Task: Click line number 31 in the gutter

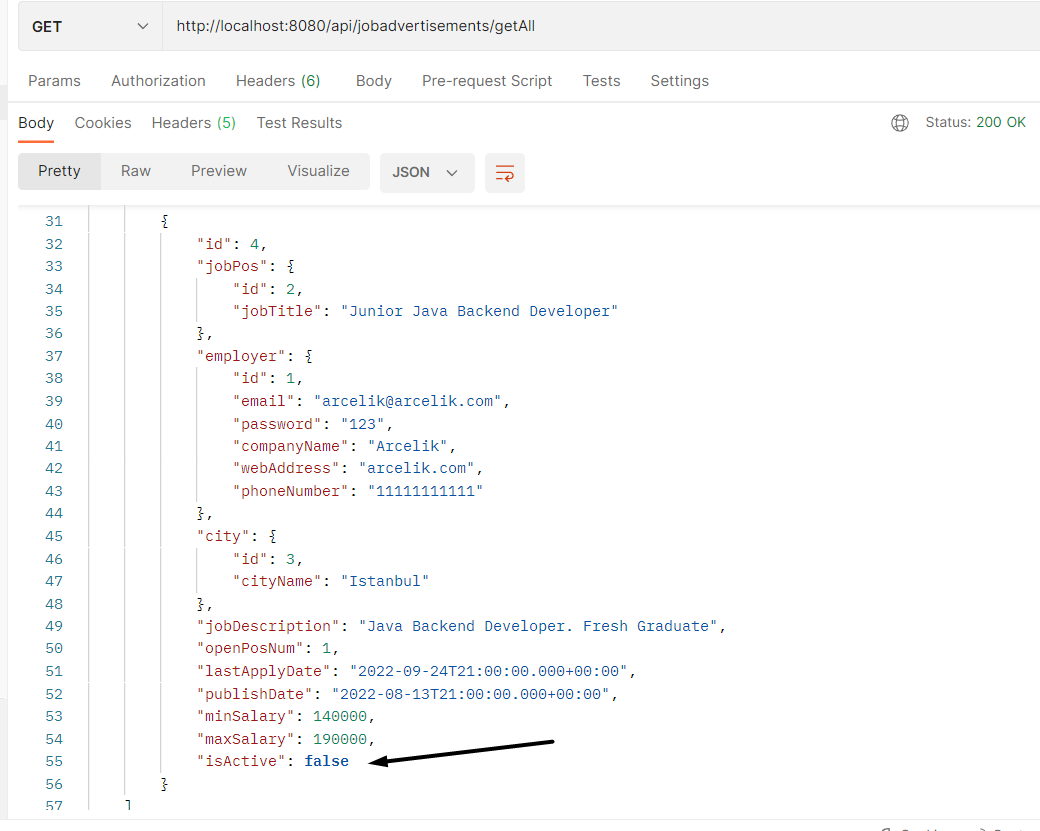Action: pos(54,221)
